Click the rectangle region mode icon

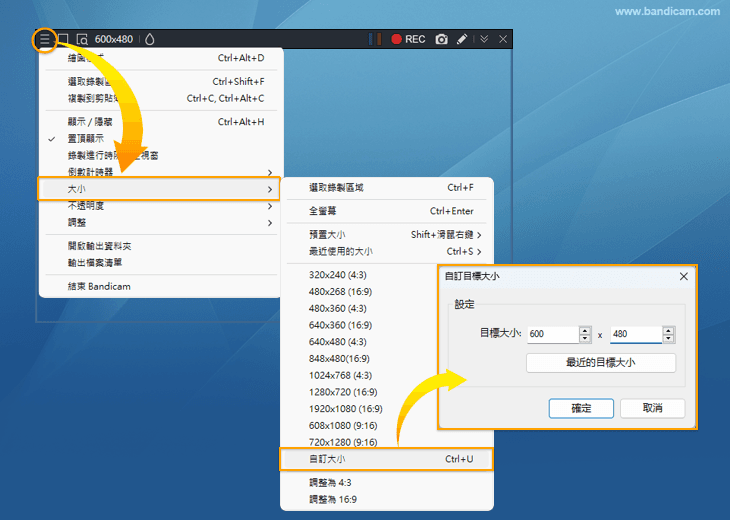point(63,39)
